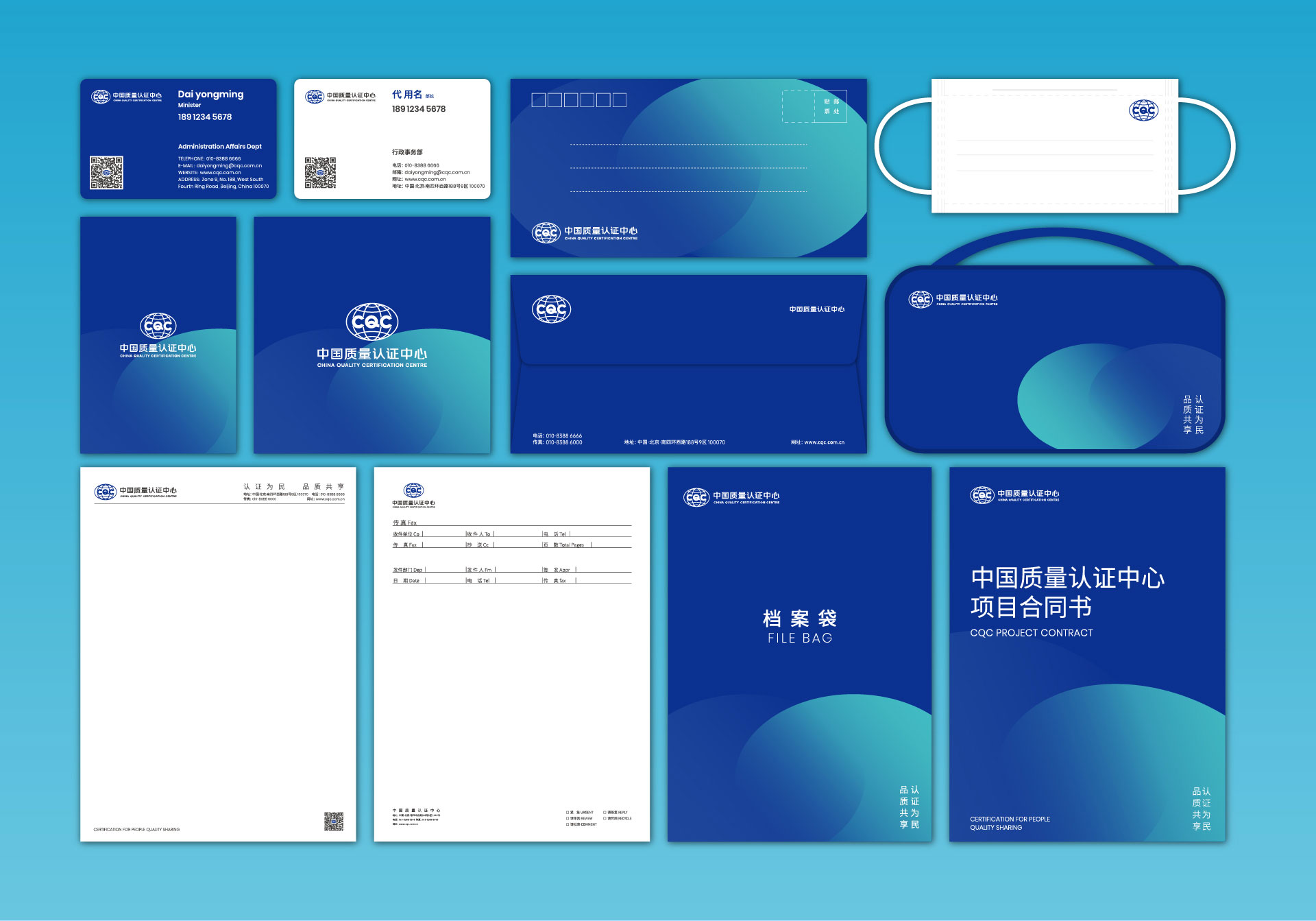Check the URGENT box on fax form
The image size is (1316, 921).
tap(568, 813)
